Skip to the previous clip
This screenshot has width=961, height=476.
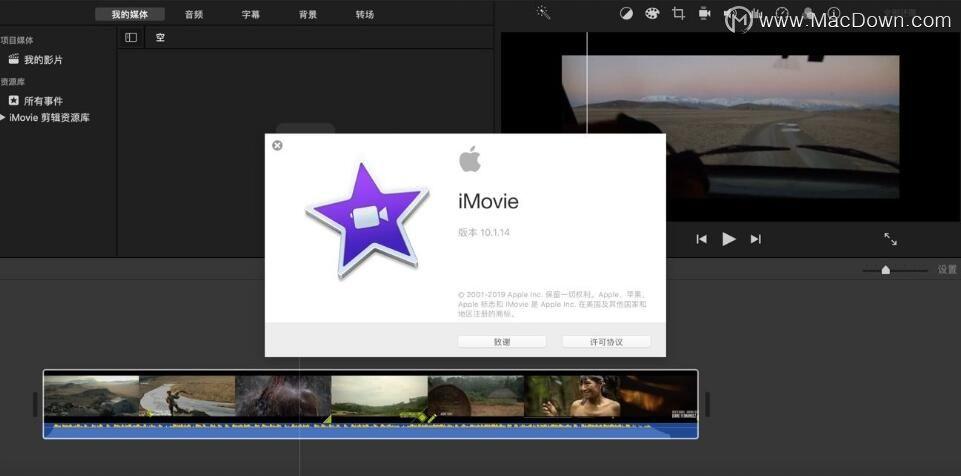coord(702,239)
